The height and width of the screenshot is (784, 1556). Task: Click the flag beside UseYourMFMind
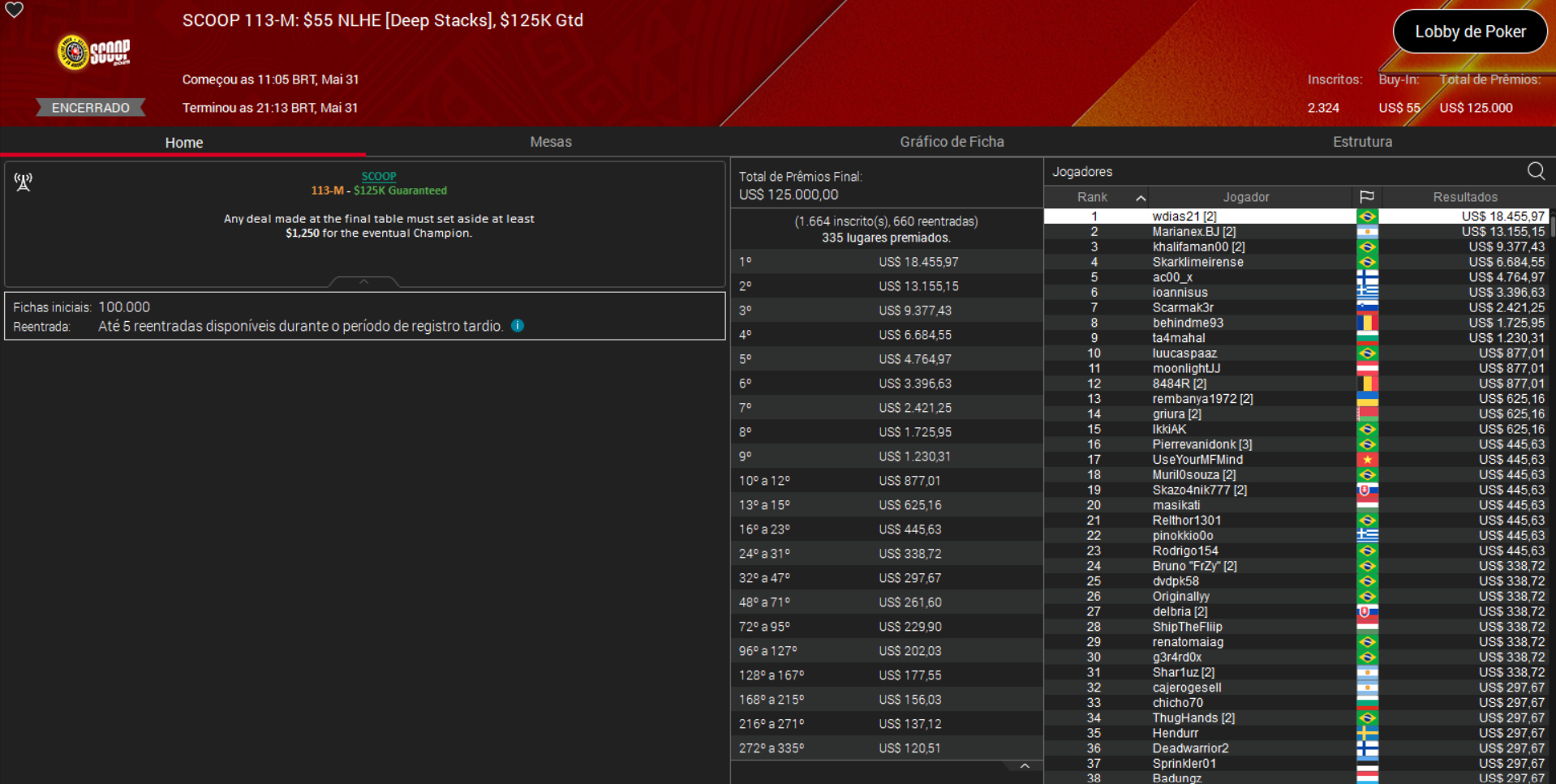click(1367, 460)
